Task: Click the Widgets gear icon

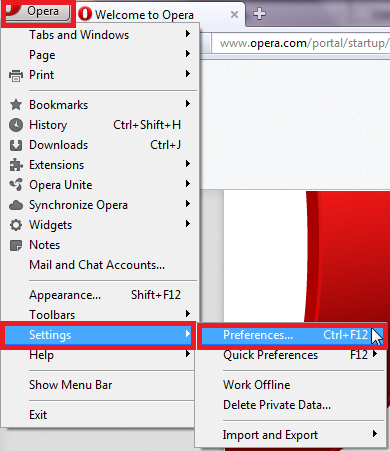Action: click(x=16, y=225)
